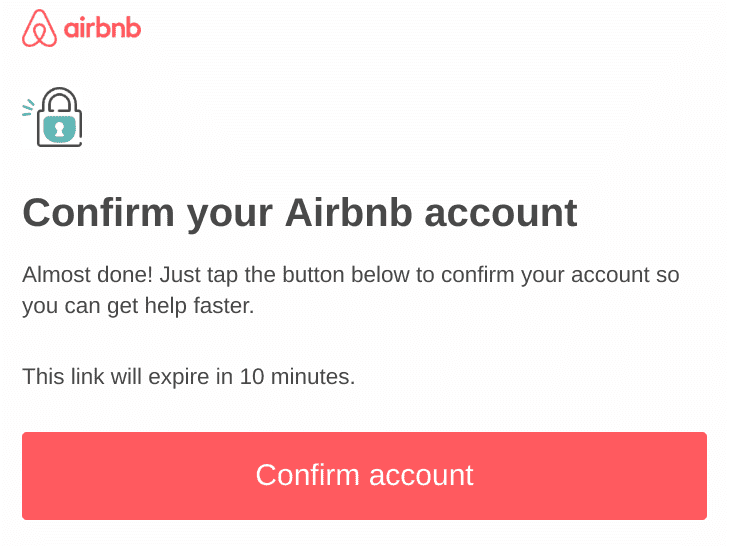
Task: Click the padlock's shackle loop
Action: pyautogui.click(x=60, y=100)
